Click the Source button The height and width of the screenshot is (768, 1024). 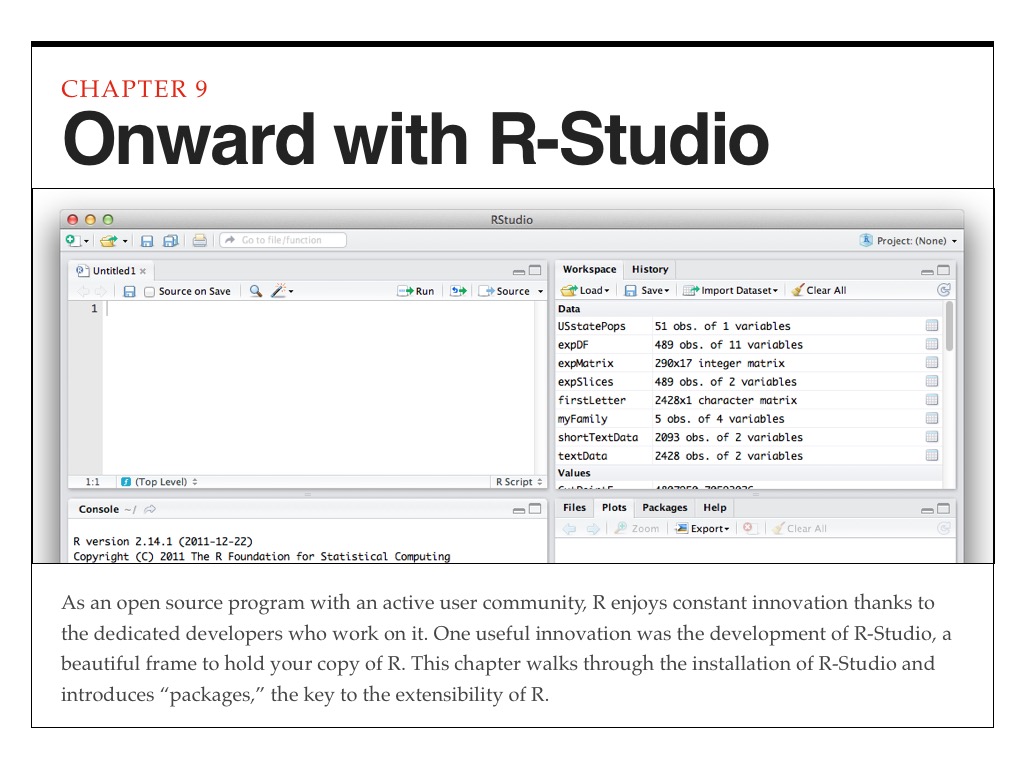coord(504,291)
